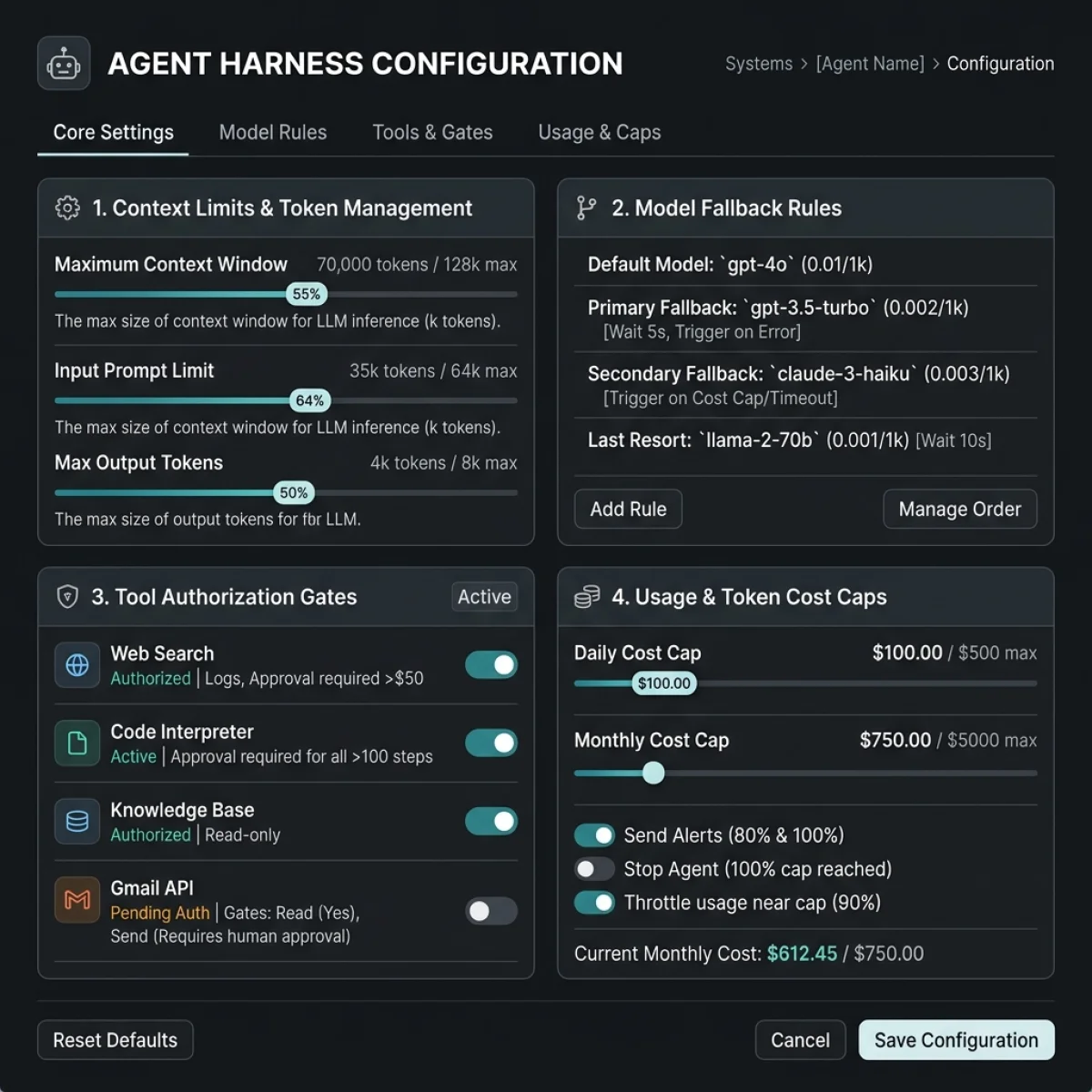Click the Active status badge on Tool Gates
The height and width of the screenshot is (1092, 1092).
tap(484, 597)
